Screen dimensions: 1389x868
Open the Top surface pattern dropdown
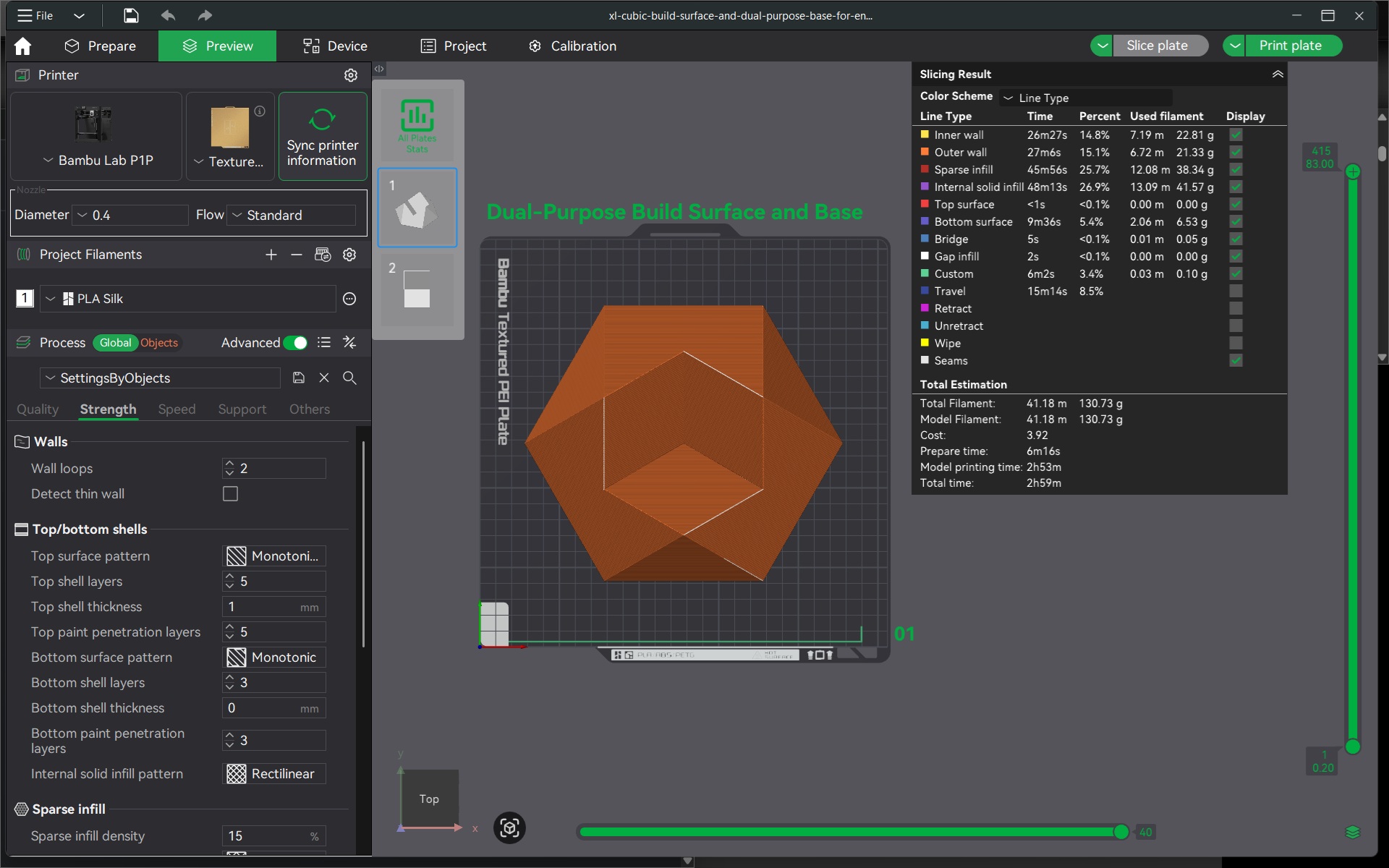coord(273,556)
